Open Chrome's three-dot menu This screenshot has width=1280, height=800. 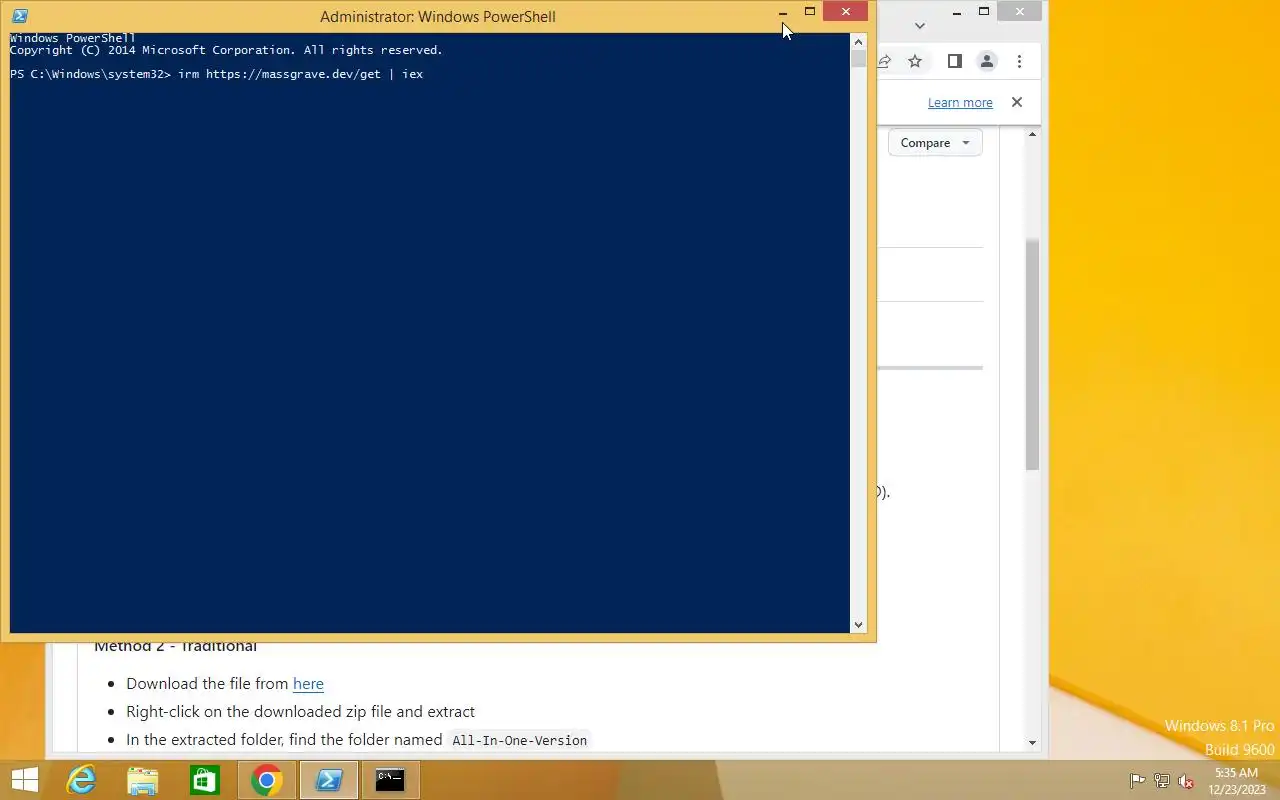[x=1019, y=61]
